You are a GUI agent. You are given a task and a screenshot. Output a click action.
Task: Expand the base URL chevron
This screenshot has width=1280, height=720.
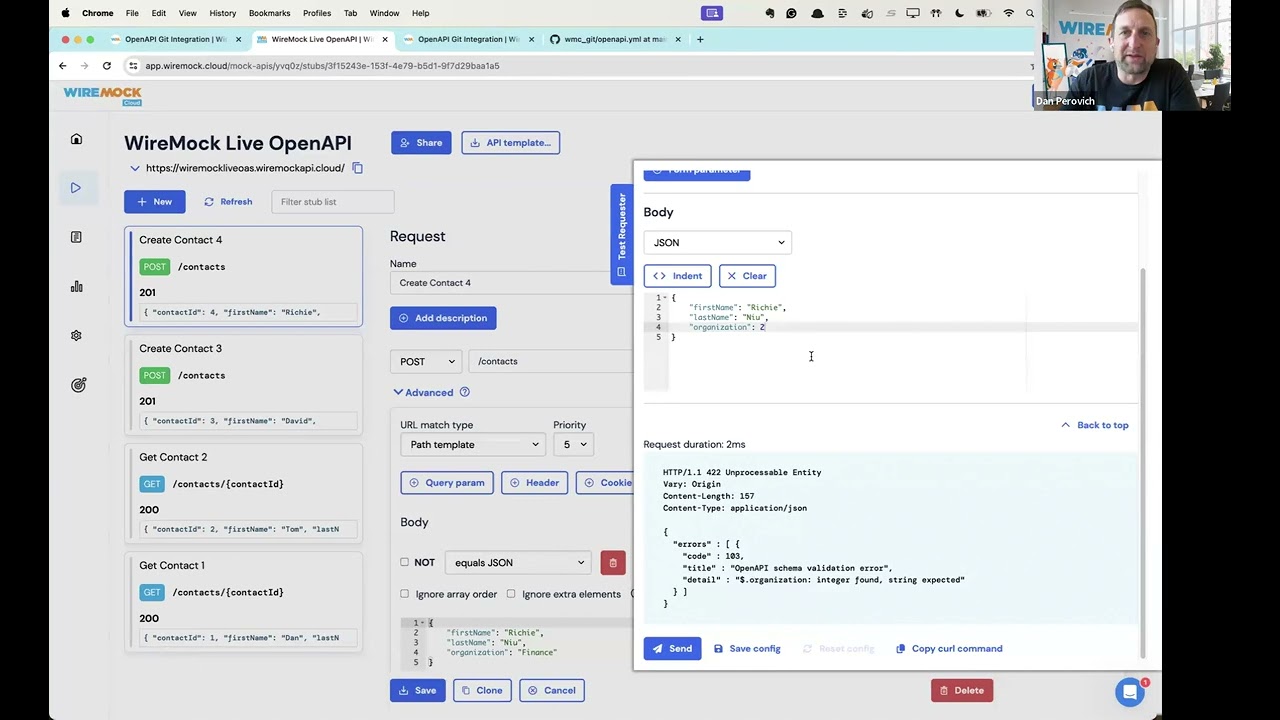135,168
